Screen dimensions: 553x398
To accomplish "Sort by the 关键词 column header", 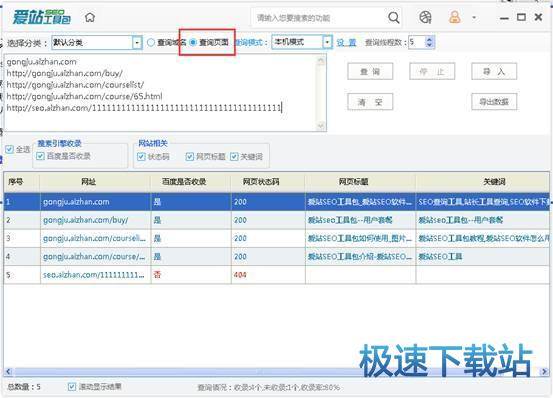I will coord(482,182).
